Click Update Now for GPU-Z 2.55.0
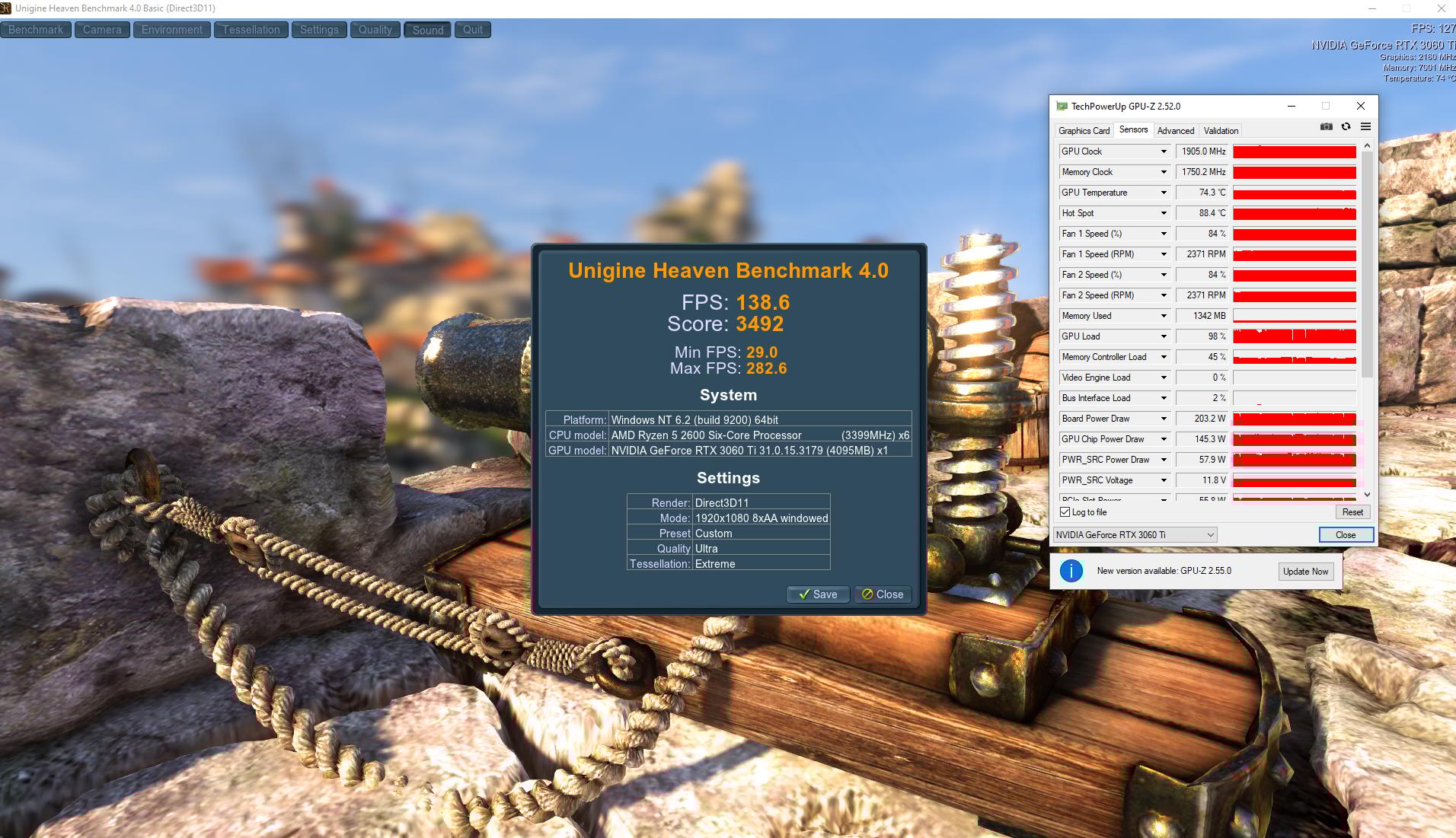Screen dimensions: 1456x838 point(1305,572)
